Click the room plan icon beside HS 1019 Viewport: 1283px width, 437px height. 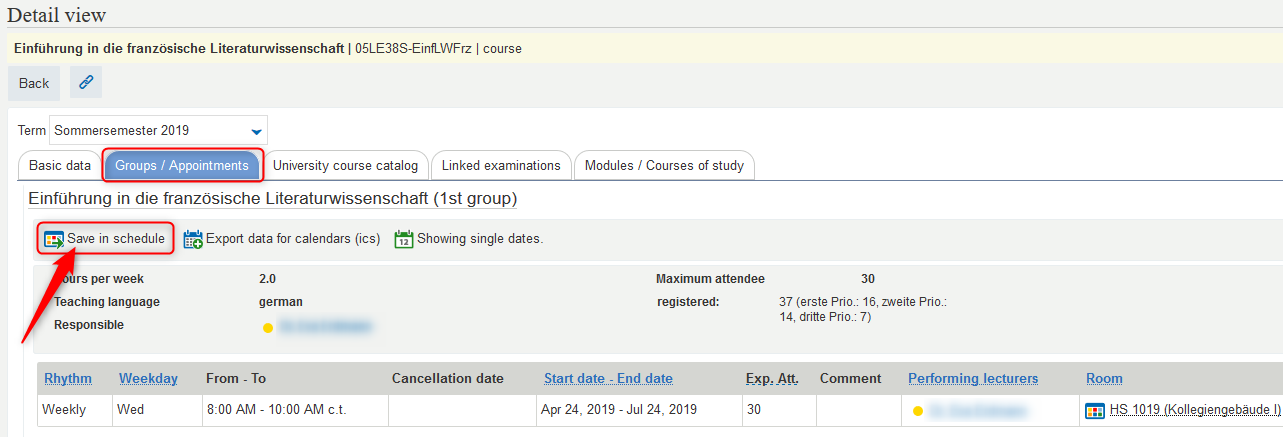1095,410
